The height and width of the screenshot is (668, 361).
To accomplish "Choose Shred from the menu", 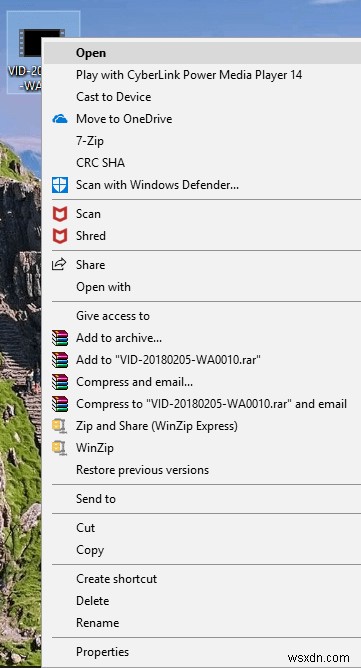I will [202, 236].
